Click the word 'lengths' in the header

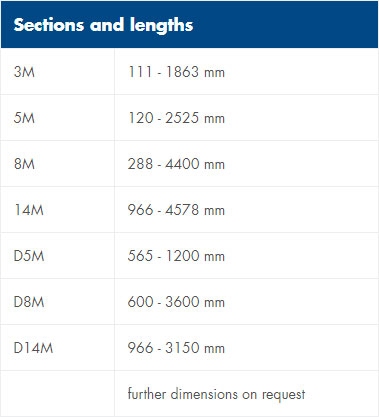click(x=161, y=26)
